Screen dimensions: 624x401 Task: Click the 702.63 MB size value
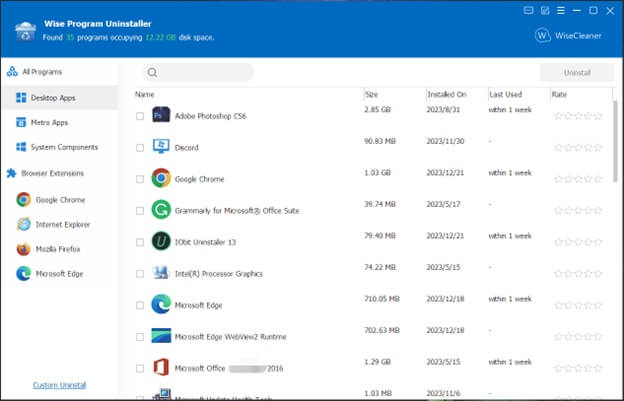tap(382, 330)
